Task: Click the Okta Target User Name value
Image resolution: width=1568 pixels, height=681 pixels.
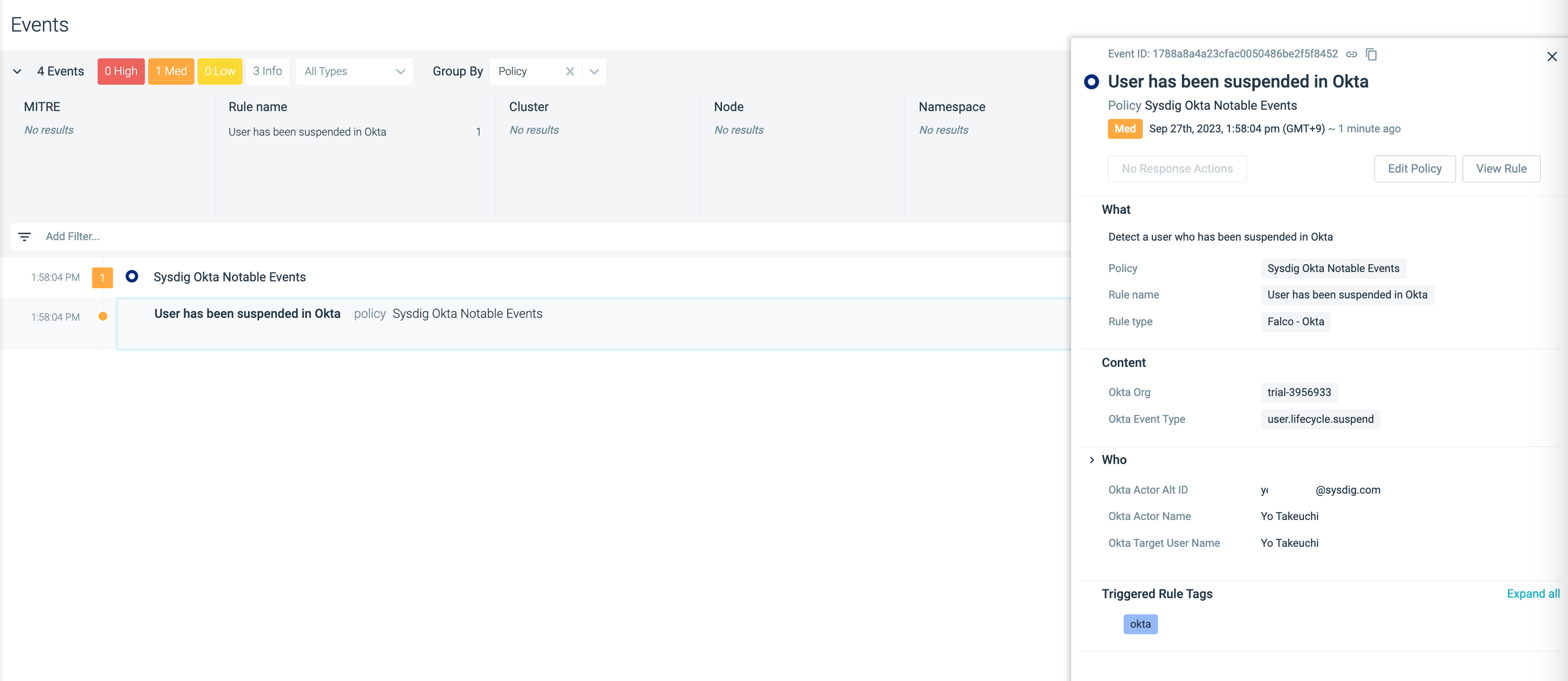Action: pos(1289,543)
